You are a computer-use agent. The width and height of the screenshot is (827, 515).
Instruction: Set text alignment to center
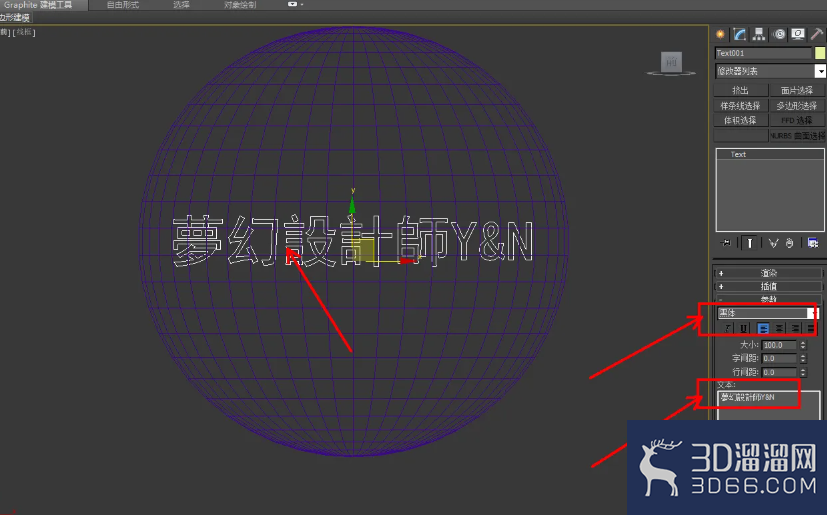779,328
